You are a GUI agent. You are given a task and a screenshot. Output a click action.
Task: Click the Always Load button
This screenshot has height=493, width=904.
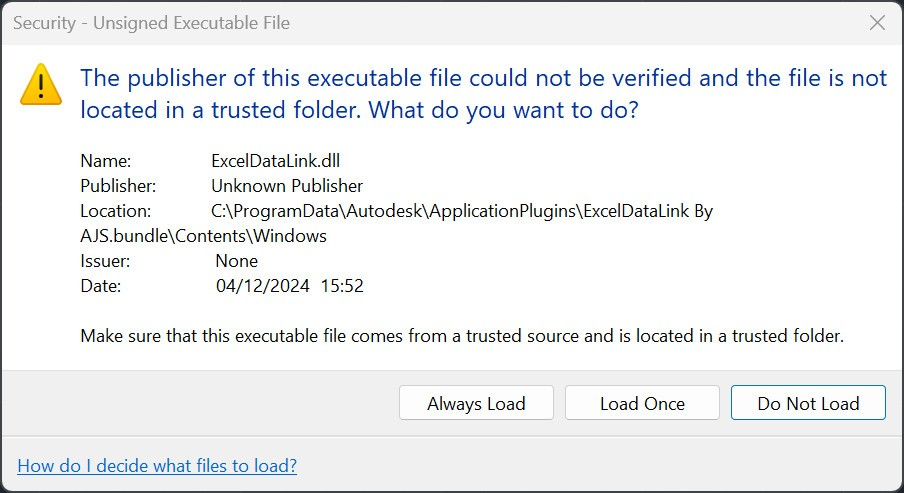point(476,403)
